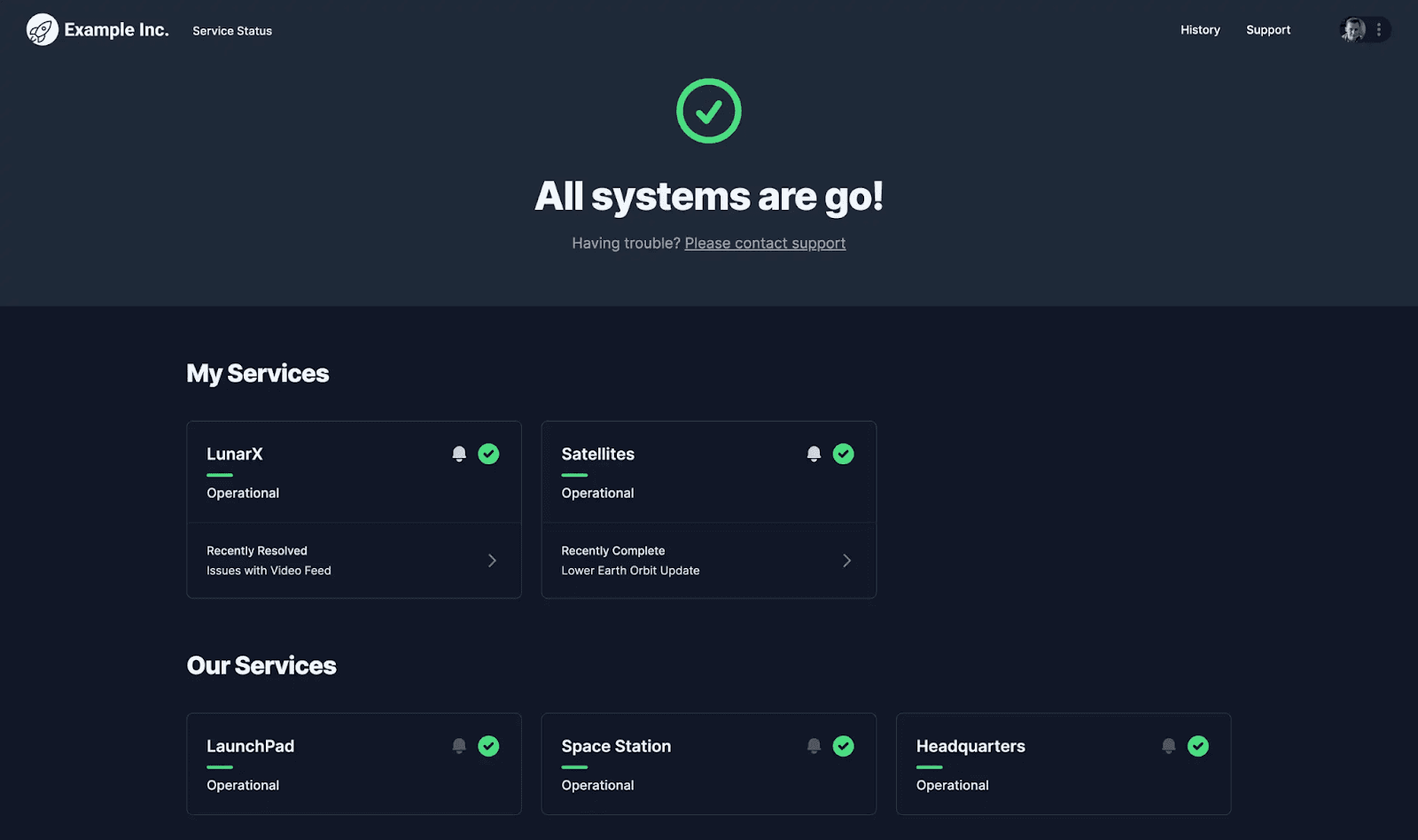Click Headquarters green status checkmark
Viewport: 1418px width, 840px height.
tap(1198, 746)
